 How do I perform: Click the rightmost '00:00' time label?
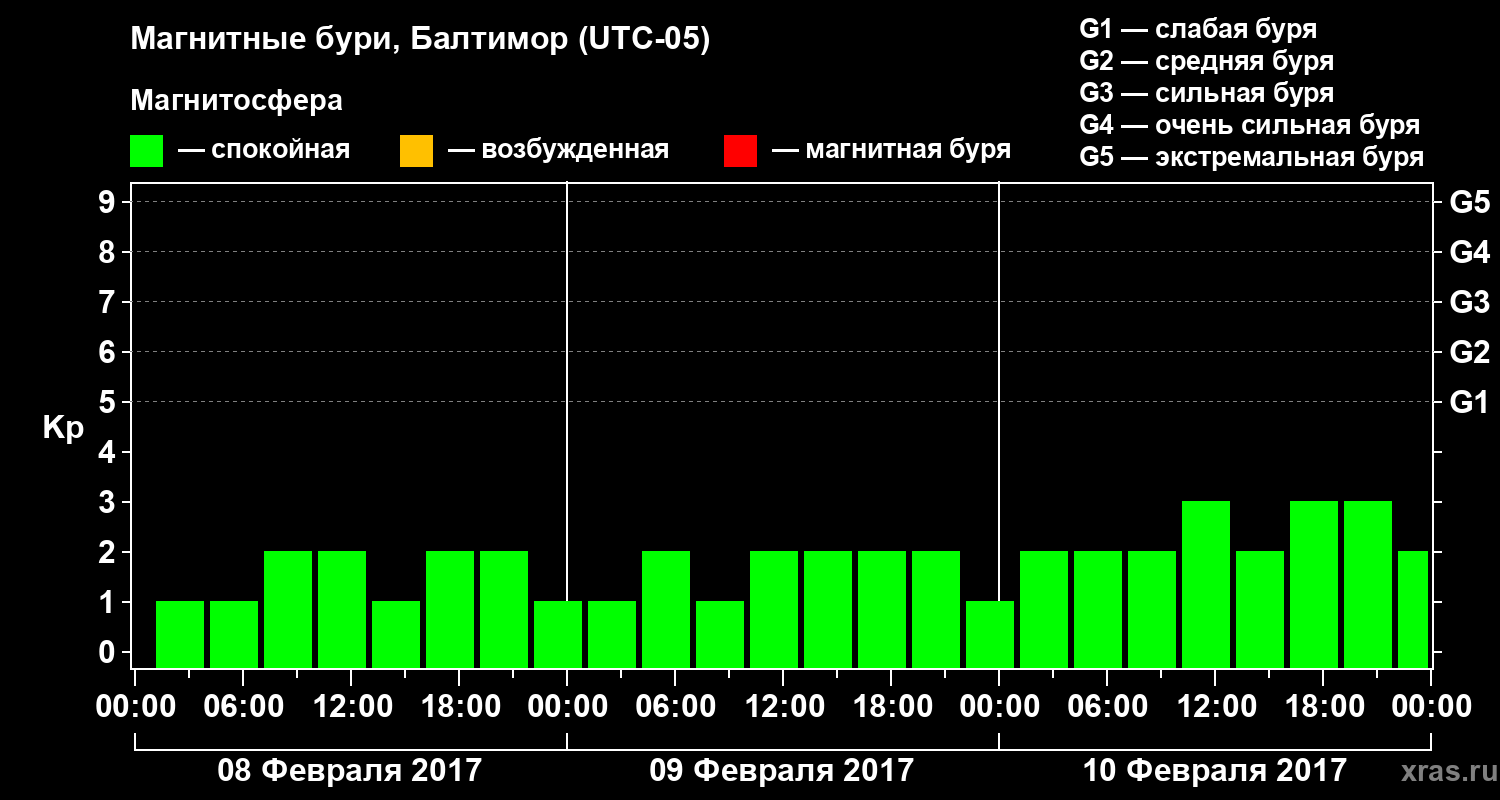point(1431,707)
